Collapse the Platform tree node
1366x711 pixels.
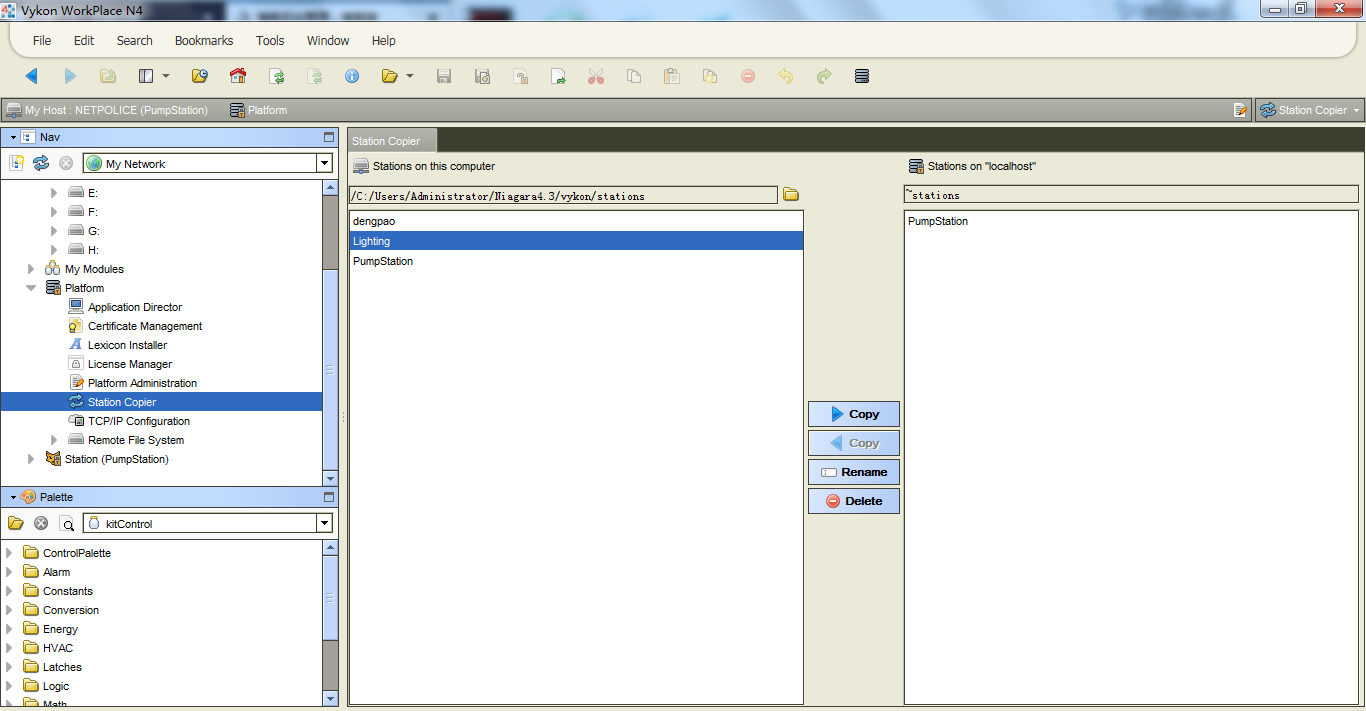click(31, 288)
